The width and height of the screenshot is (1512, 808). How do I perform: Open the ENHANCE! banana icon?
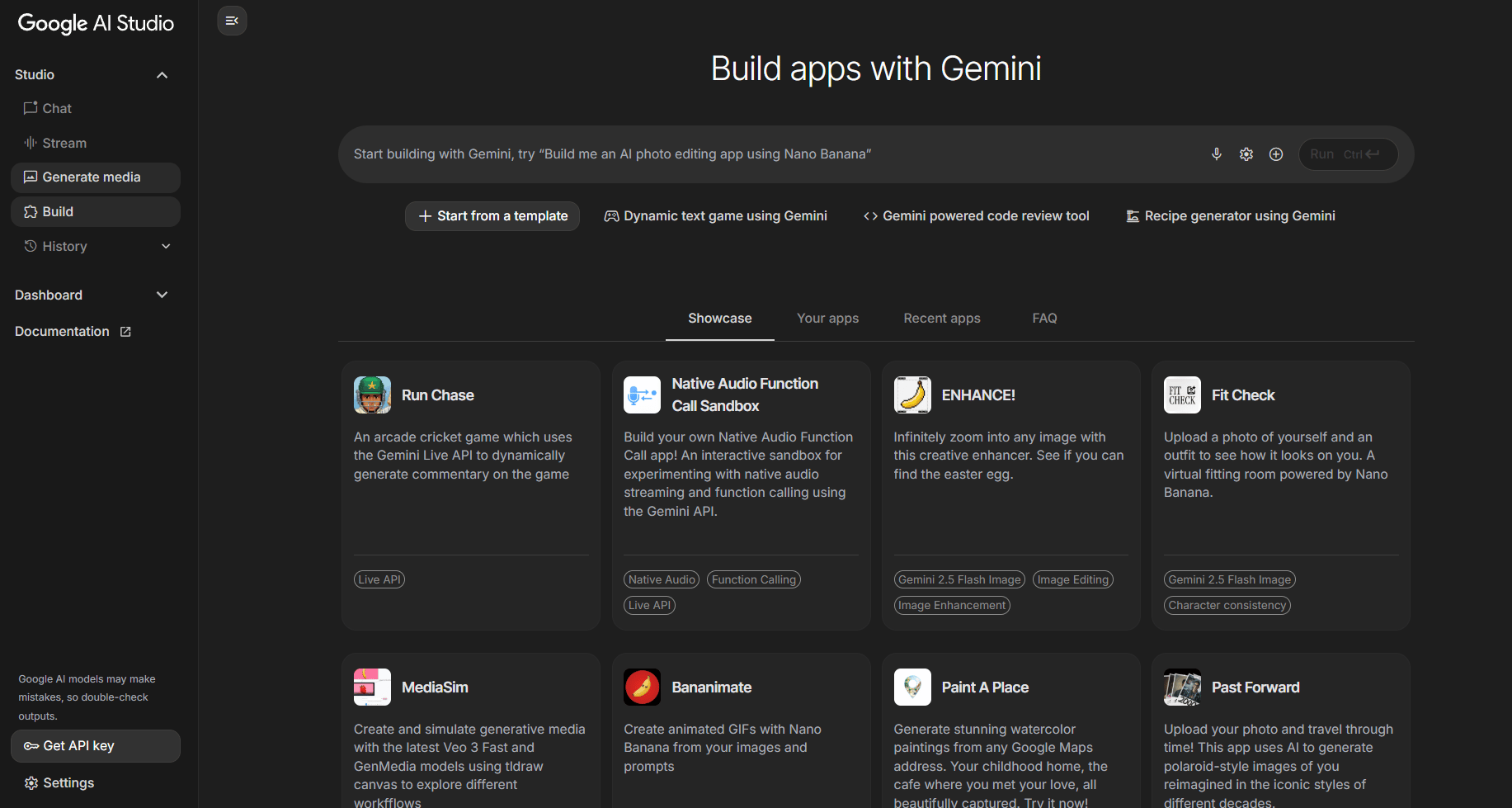912,395
